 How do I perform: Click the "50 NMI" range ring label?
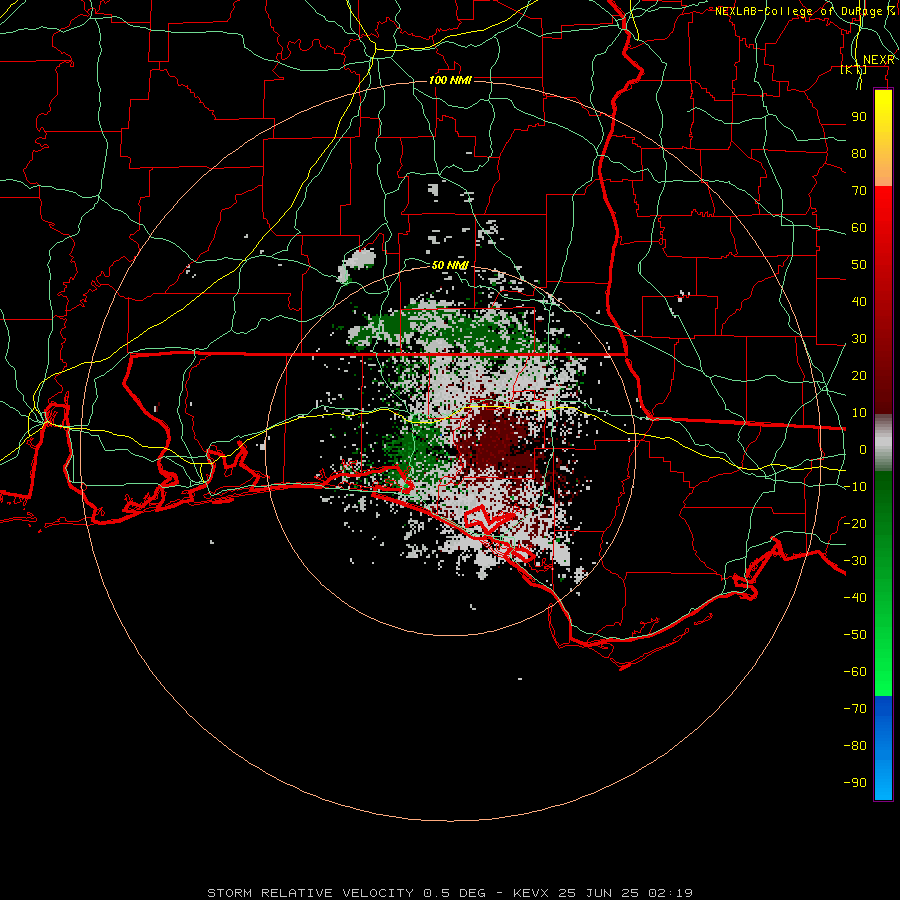point(451,265)
